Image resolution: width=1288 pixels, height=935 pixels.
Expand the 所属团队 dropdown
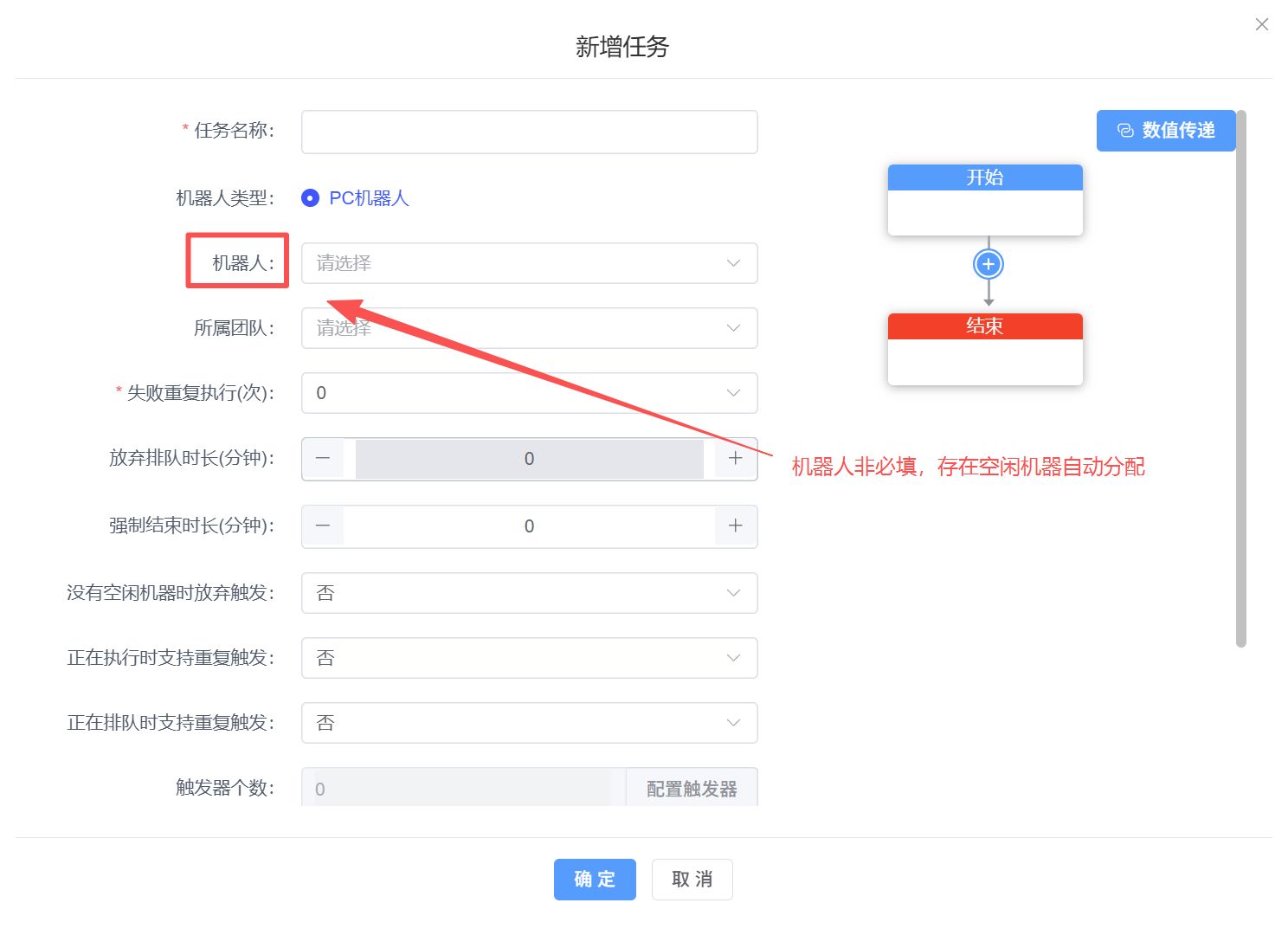tap(529, 328)
